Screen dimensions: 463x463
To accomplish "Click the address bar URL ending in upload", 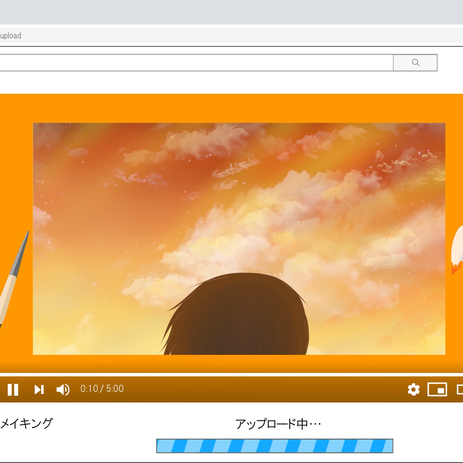I will pos(10,36).
